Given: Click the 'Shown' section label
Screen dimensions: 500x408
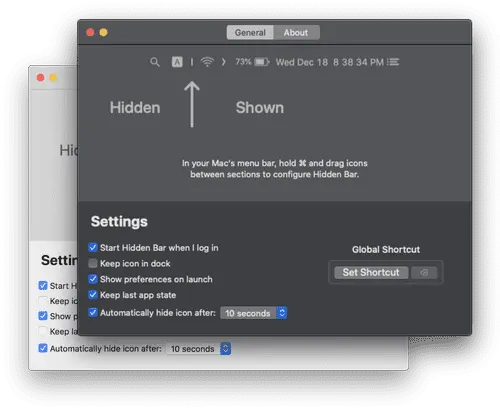Looking at the screenshot, I should pyautogui.click(x=260, y=108).
